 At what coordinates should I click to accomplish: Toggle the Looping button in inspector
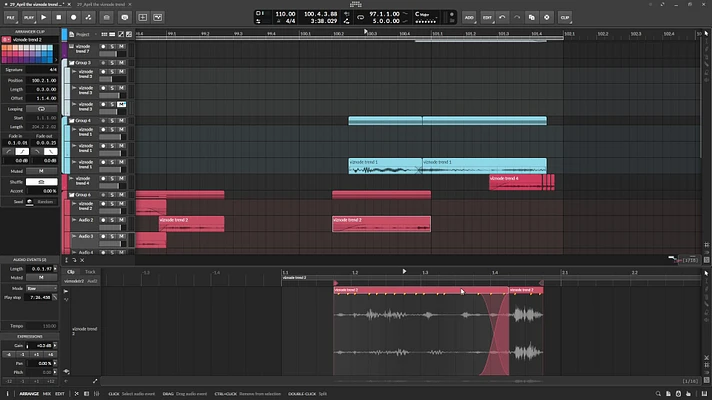41,109
